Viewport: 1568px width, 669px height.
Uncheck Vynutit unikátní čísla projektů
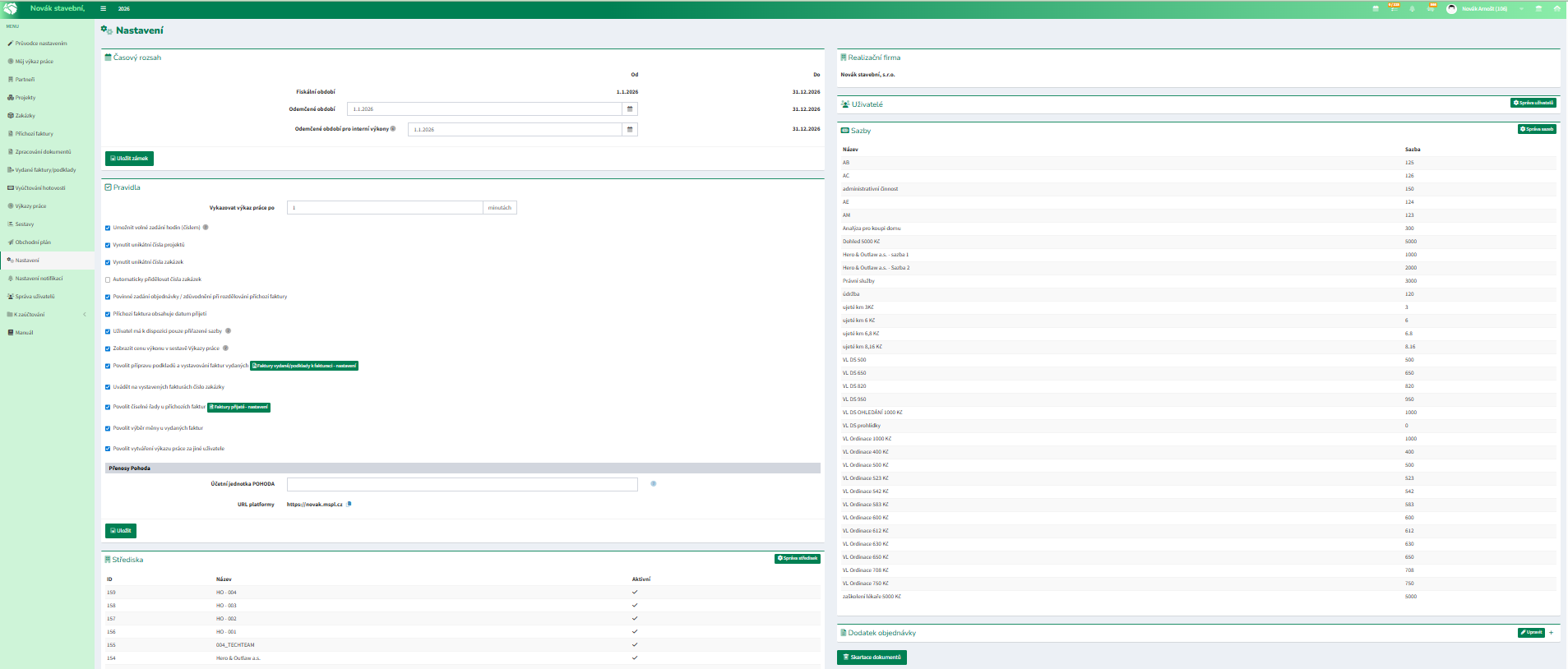tap(108, 246)
